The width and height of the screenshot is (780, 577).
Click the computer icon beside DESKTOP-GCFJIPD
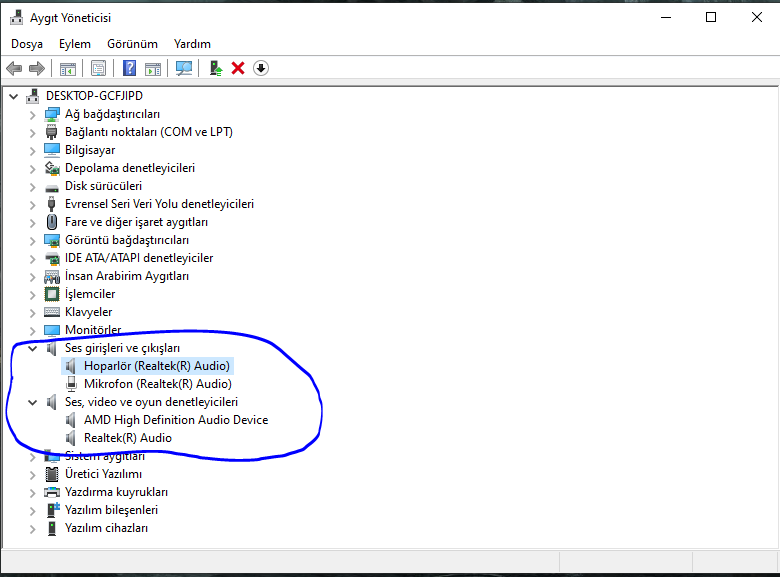pyautogui.click(x=33, y=96)
